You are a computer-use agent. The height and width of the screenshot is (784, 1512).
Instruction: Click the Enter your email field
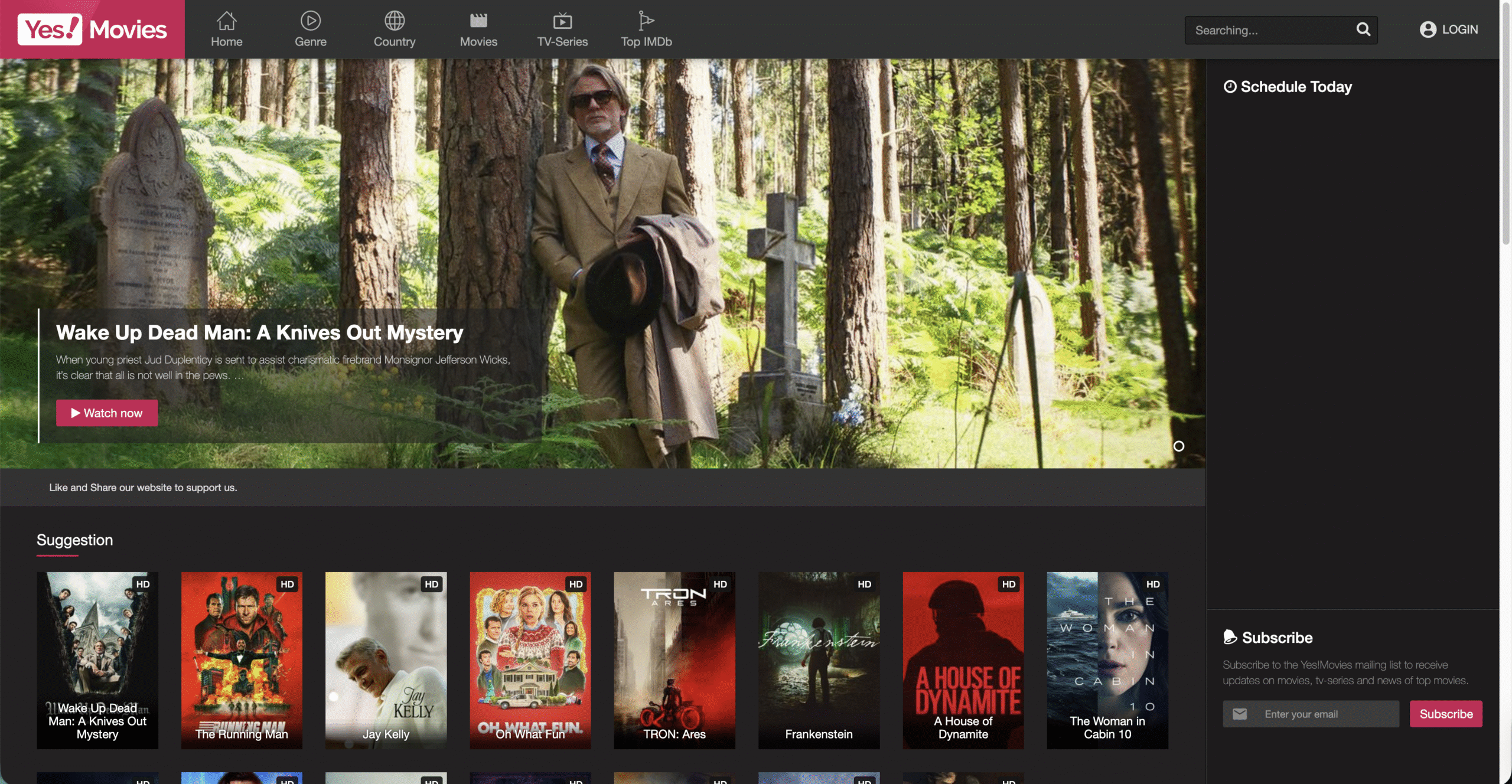(1311, 714)
